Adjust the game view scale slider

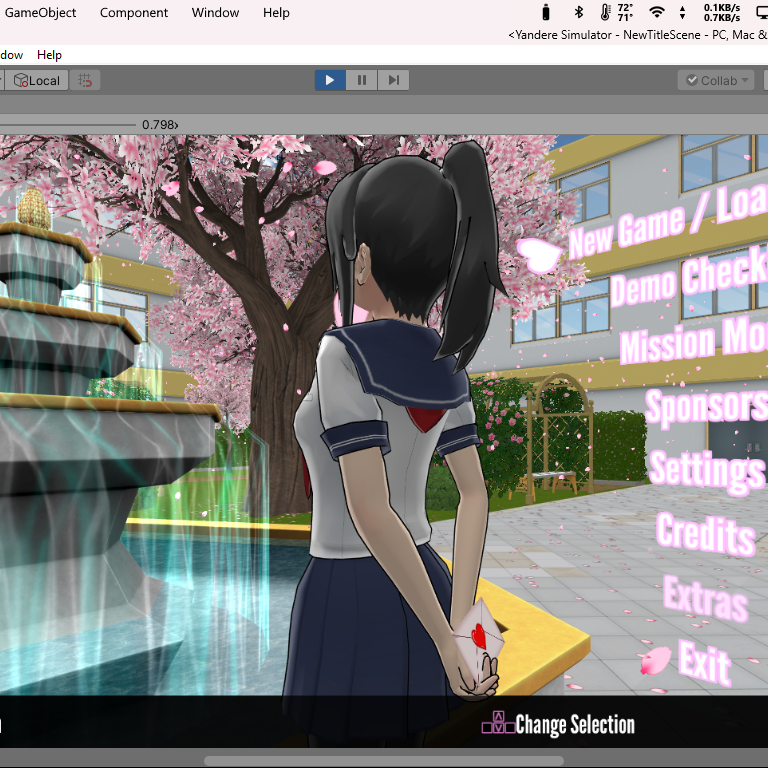point(68,124)
